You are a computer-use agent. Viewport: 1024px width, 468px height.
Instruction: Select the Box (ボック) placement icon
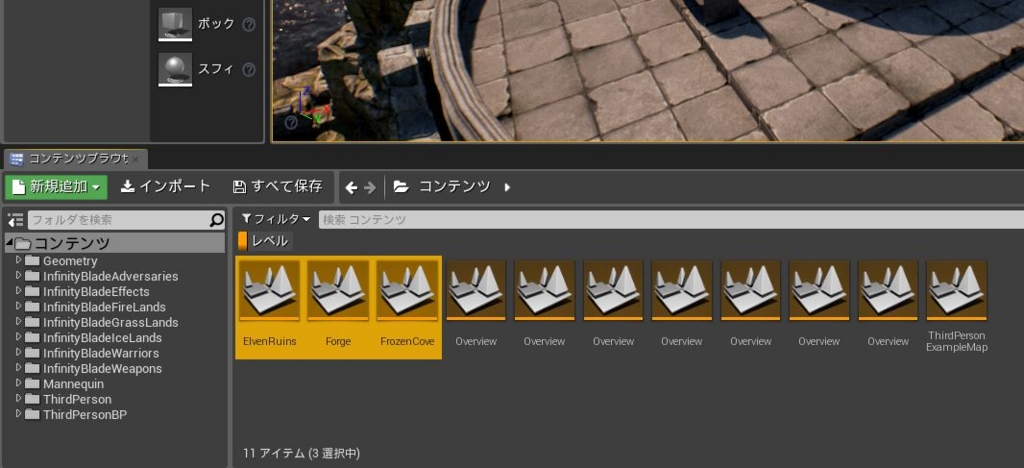click(175, 25)
